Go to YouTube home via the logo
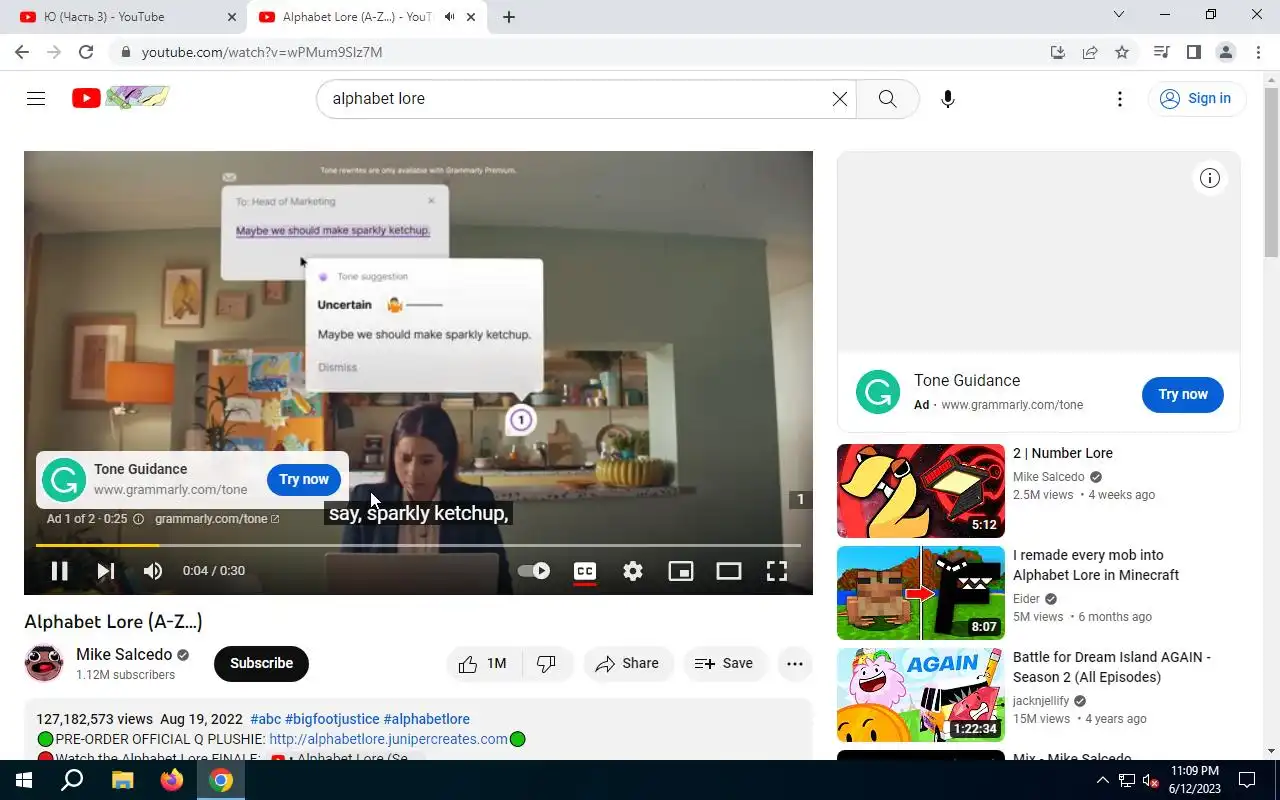The image size is (1280, 800). 120,97
